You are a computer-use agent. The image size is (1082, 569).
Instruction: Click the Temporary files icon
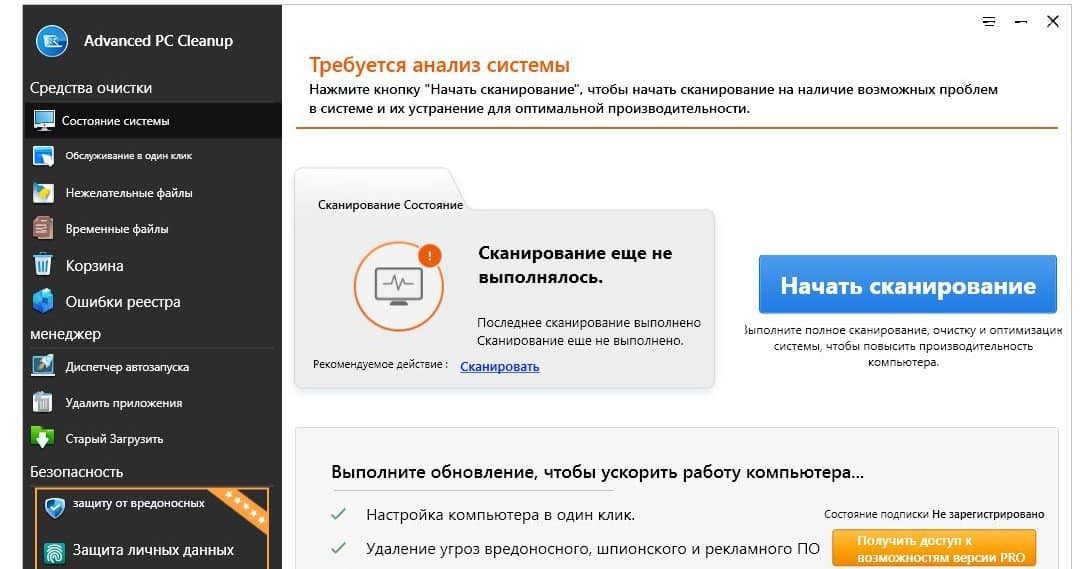point(43,228)
